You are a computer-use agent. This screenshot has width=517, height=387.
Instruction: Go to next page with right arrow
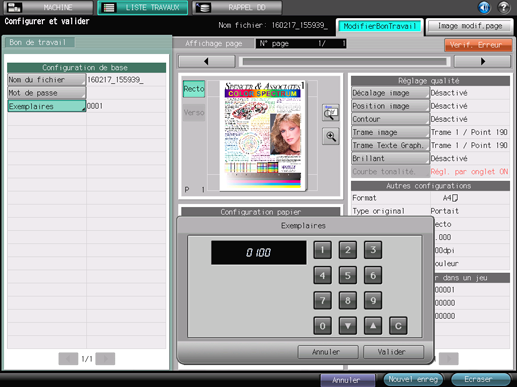[482, 61]
